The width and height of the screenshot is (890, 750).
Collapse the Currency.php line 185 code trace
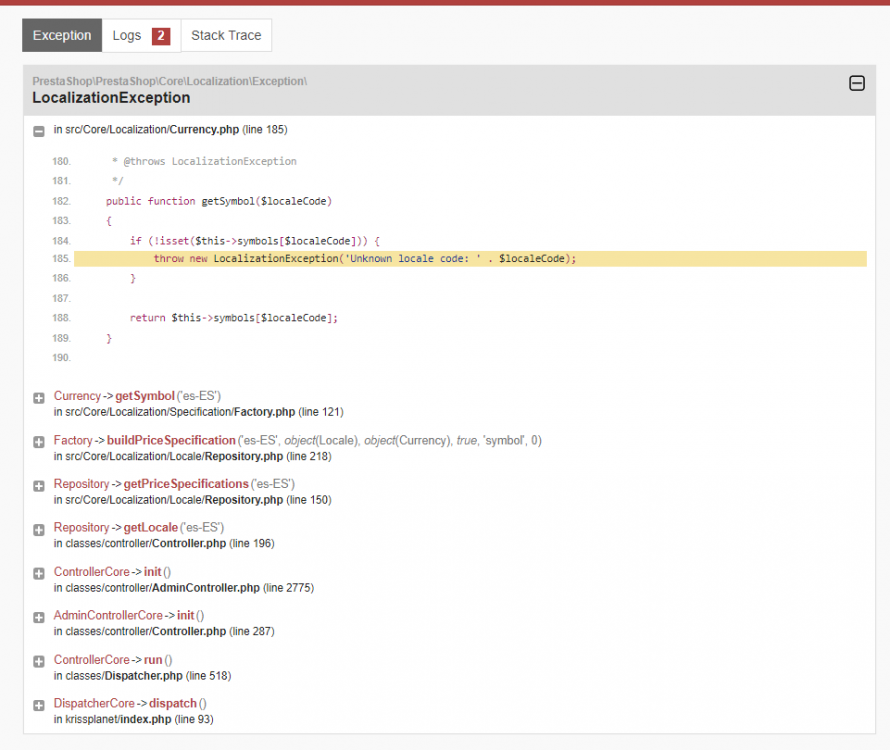[39, 131]
